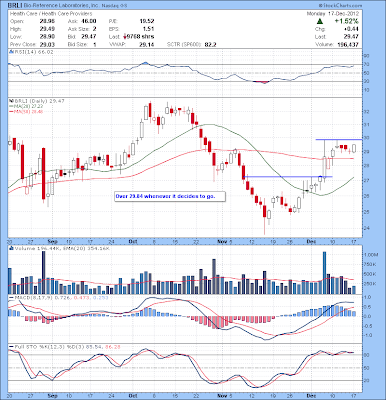Screen dimensions: 386x400
Task: Click the MACD(8,17,9) 0.726 panel label
Action: (42, 297)
